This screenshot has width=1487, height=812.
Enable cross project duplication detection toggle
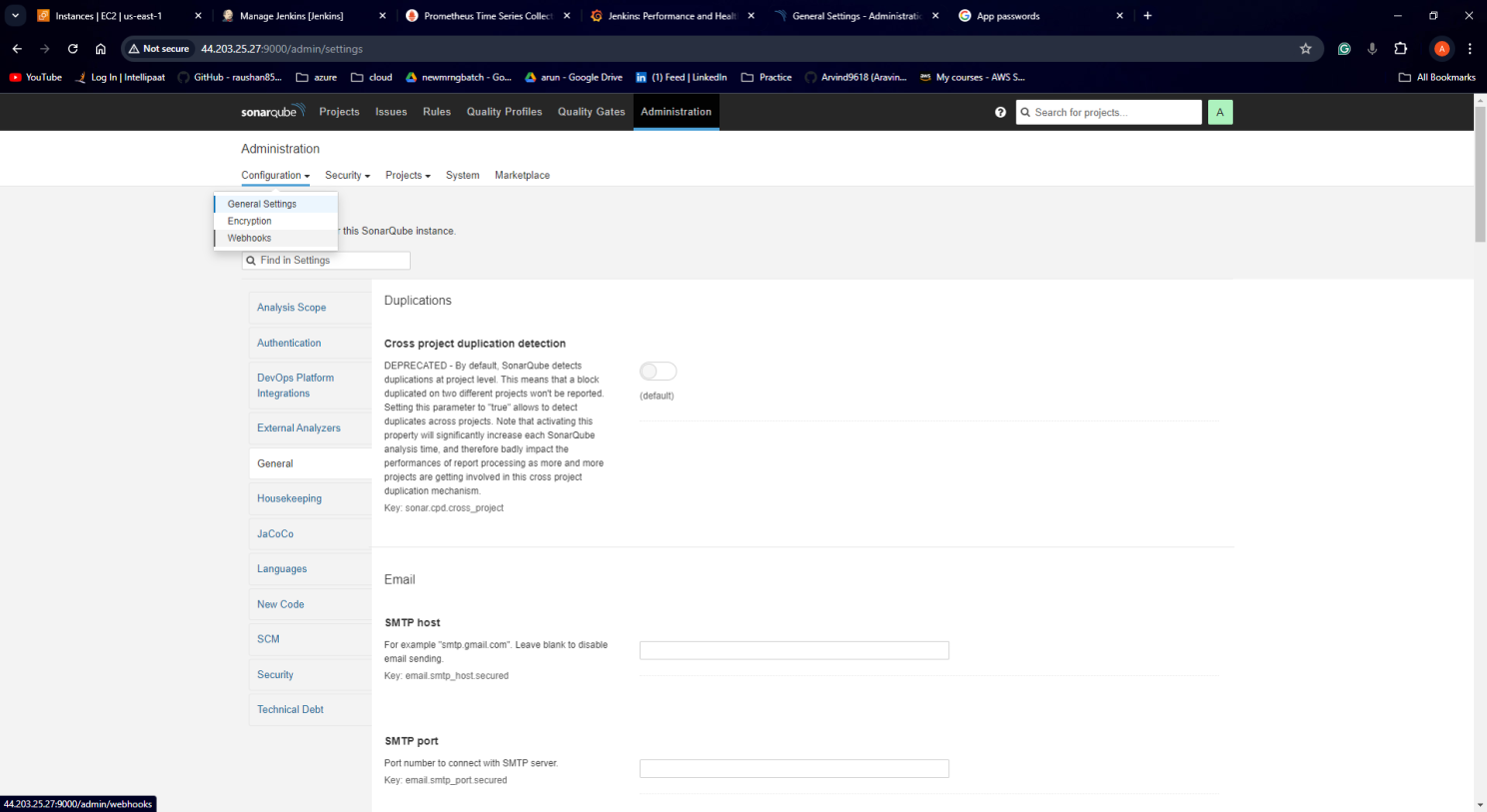[658, 372]
